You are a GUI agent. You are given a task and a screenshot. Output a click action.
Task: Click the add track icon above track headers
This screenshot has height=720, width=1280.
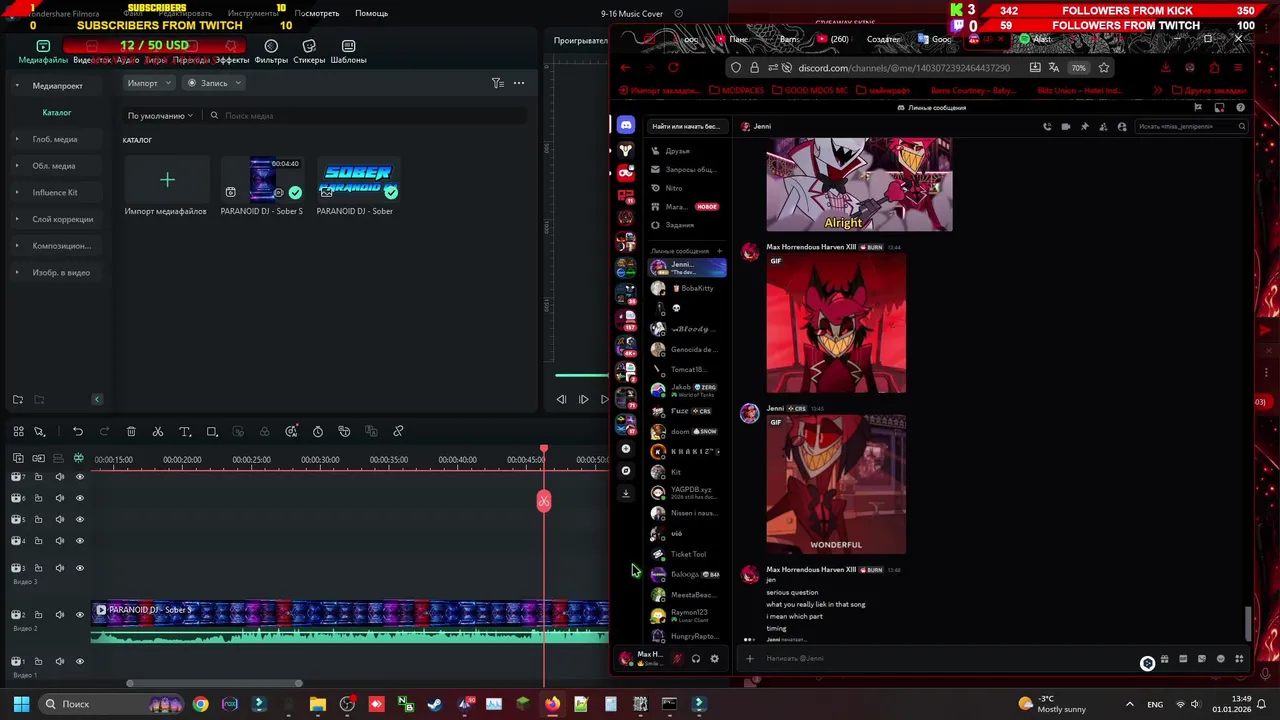[18, 459]
